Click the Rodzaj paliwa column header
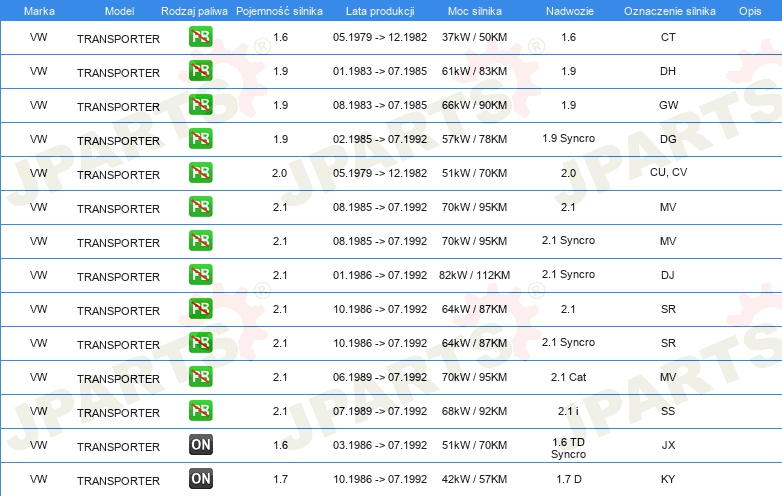Image resolution: width=782 pixels, height=496 pixels. [194, 11]
